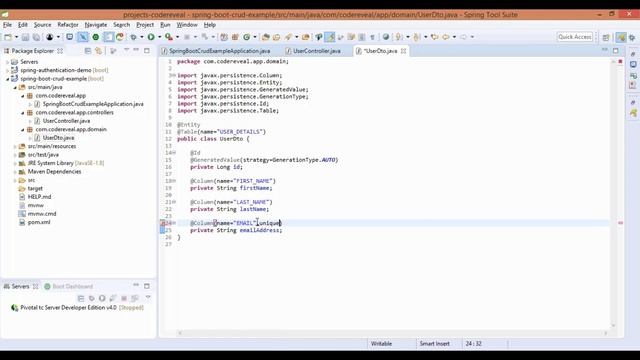Expand the Maven Dependencies node
Screen dimensions: 640x360
tap(15, 171)
